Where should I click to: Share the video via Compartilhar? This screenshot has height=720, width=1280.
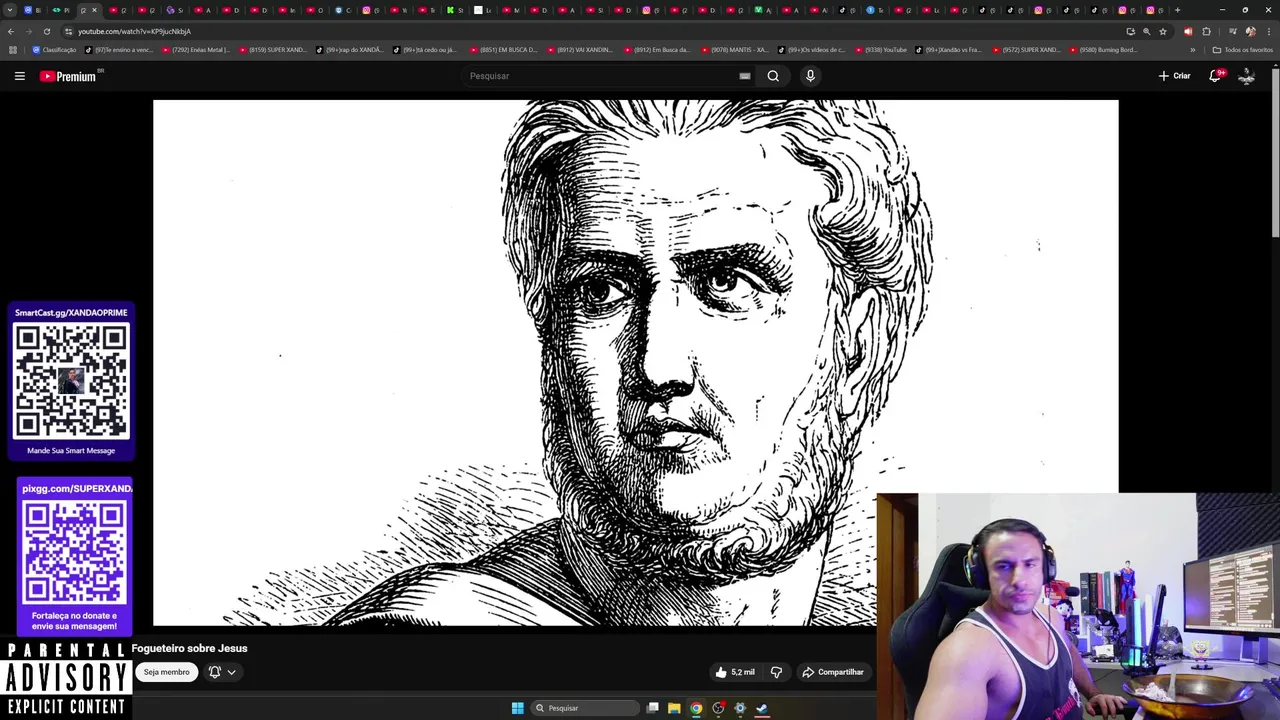pos(833,672)
